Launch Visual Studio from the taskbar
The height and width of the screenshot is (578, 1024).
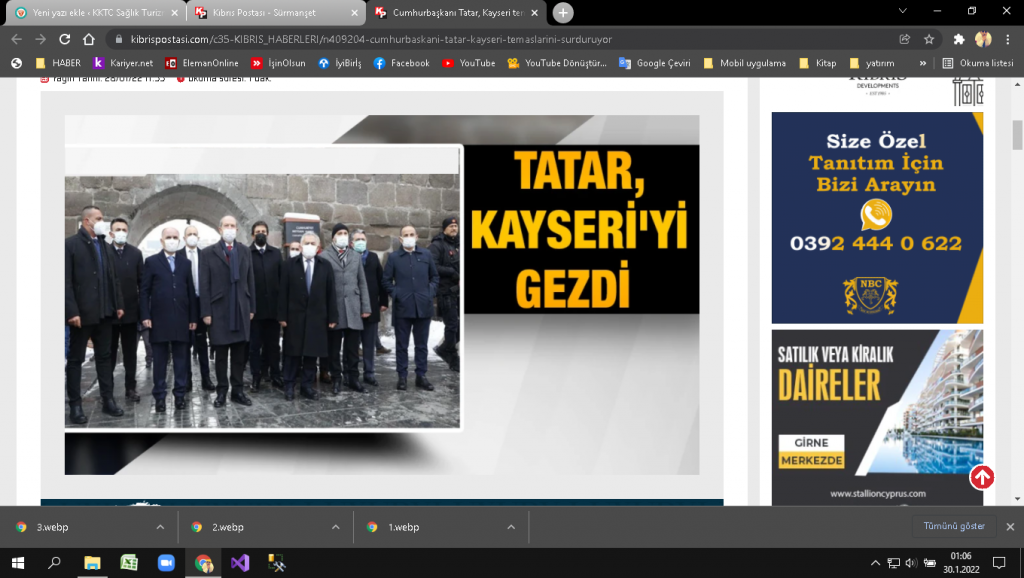coord(240,563)
